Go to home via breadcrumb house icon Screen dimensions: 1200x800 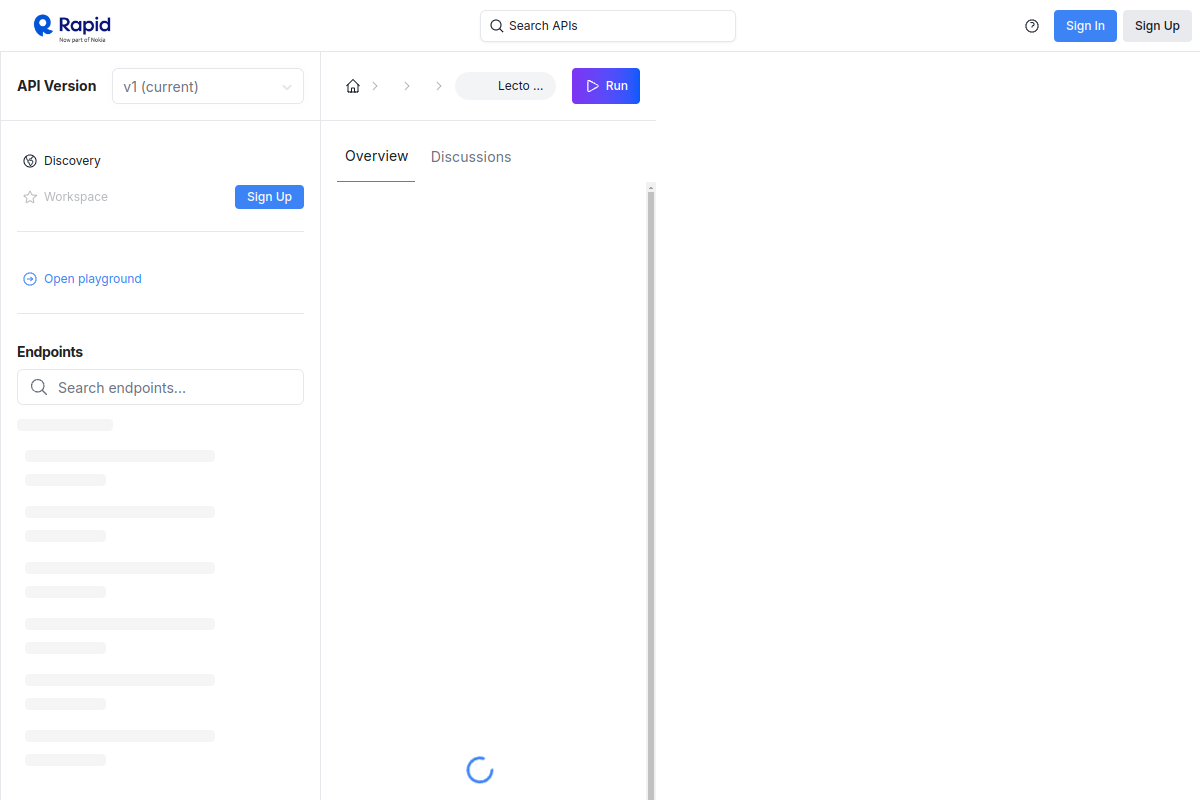353,86
